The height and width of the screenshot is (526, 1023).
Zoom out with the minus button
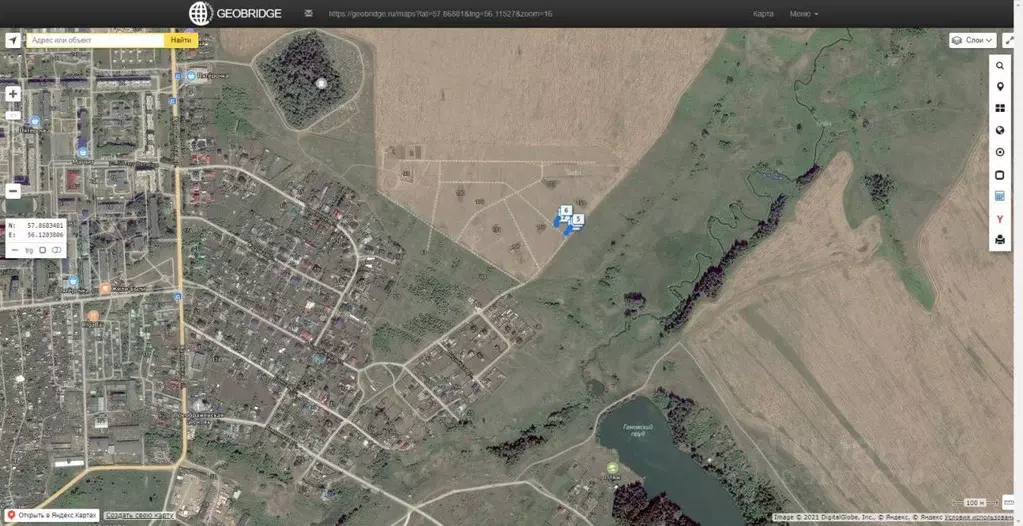(13, 191)
